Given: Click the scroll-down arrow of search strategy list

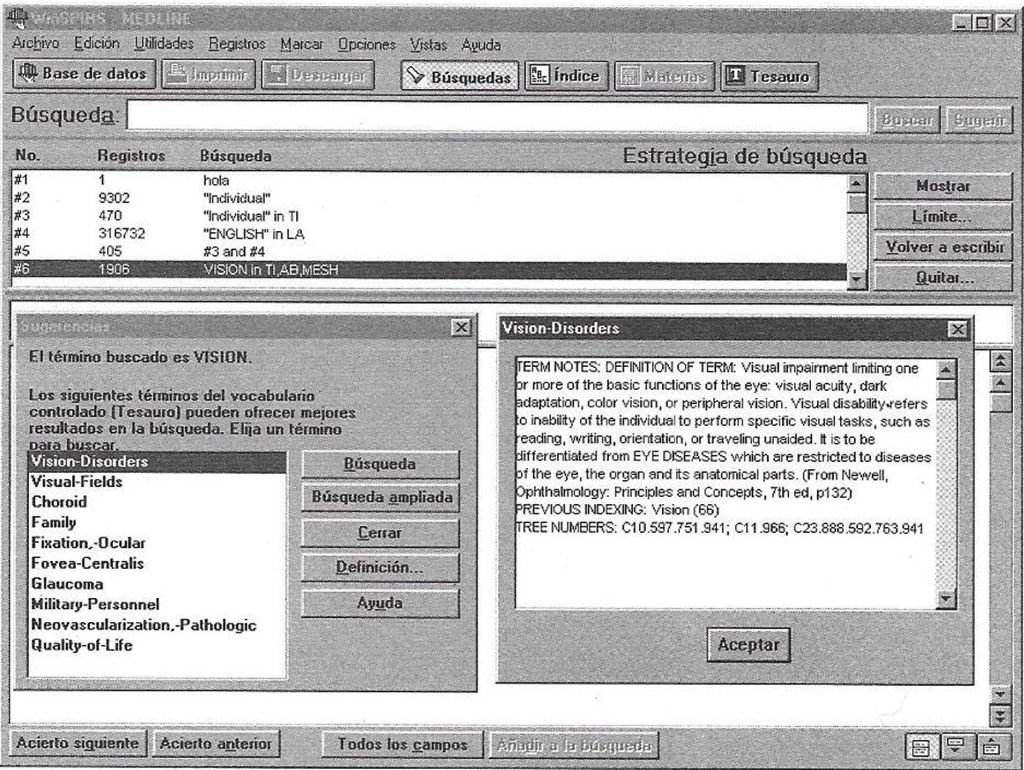Looking at the screenshot, I should click(856, 280).
